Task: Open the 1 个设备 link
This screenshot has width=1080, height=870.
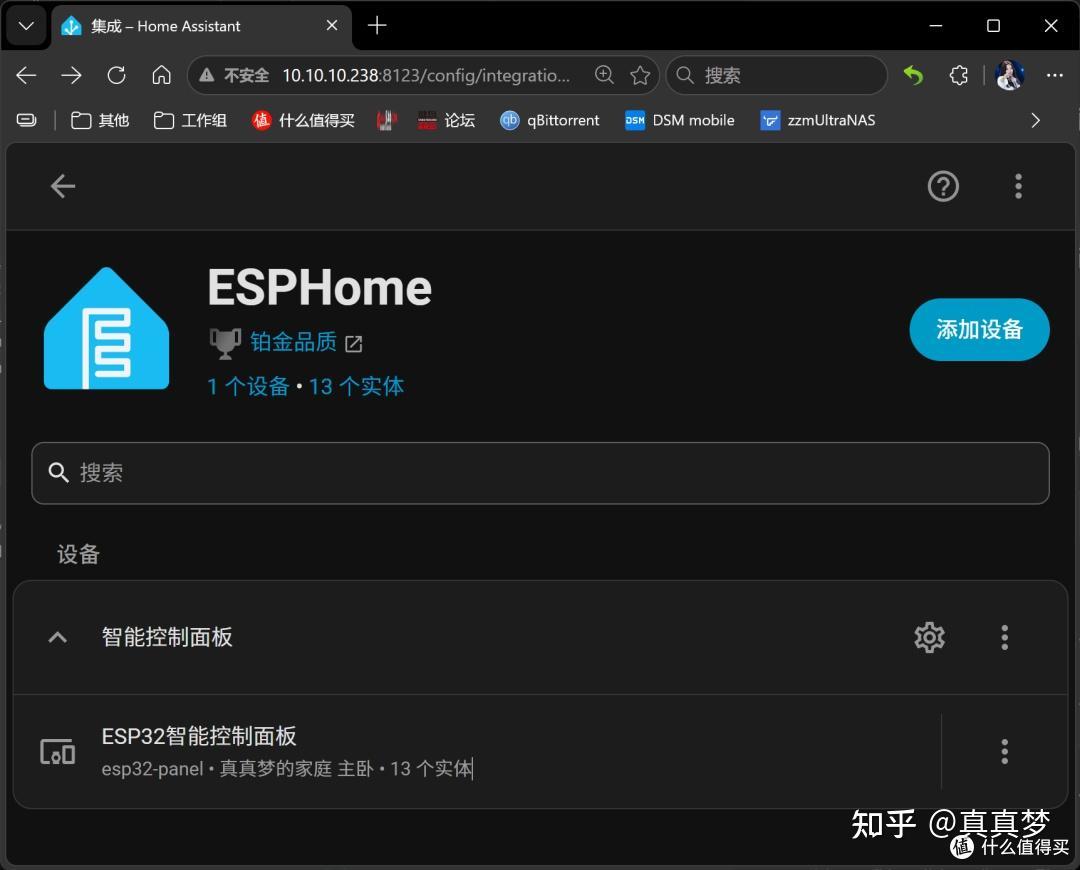Action: point(248,386)
